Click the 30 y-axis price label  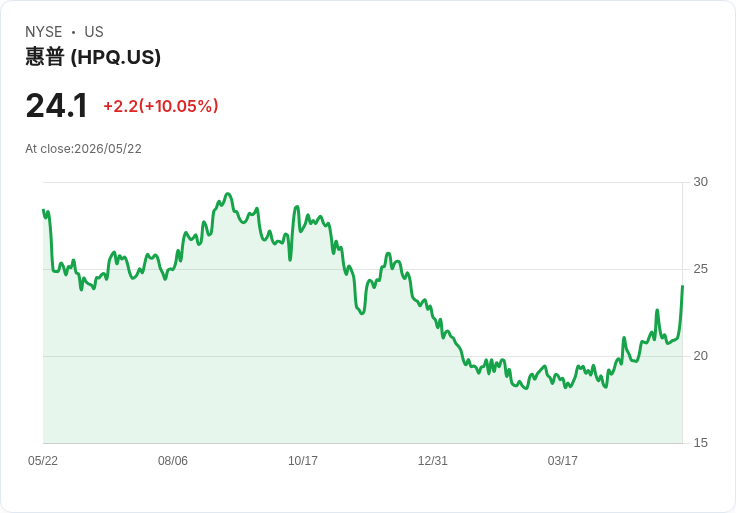pos(700,182)
